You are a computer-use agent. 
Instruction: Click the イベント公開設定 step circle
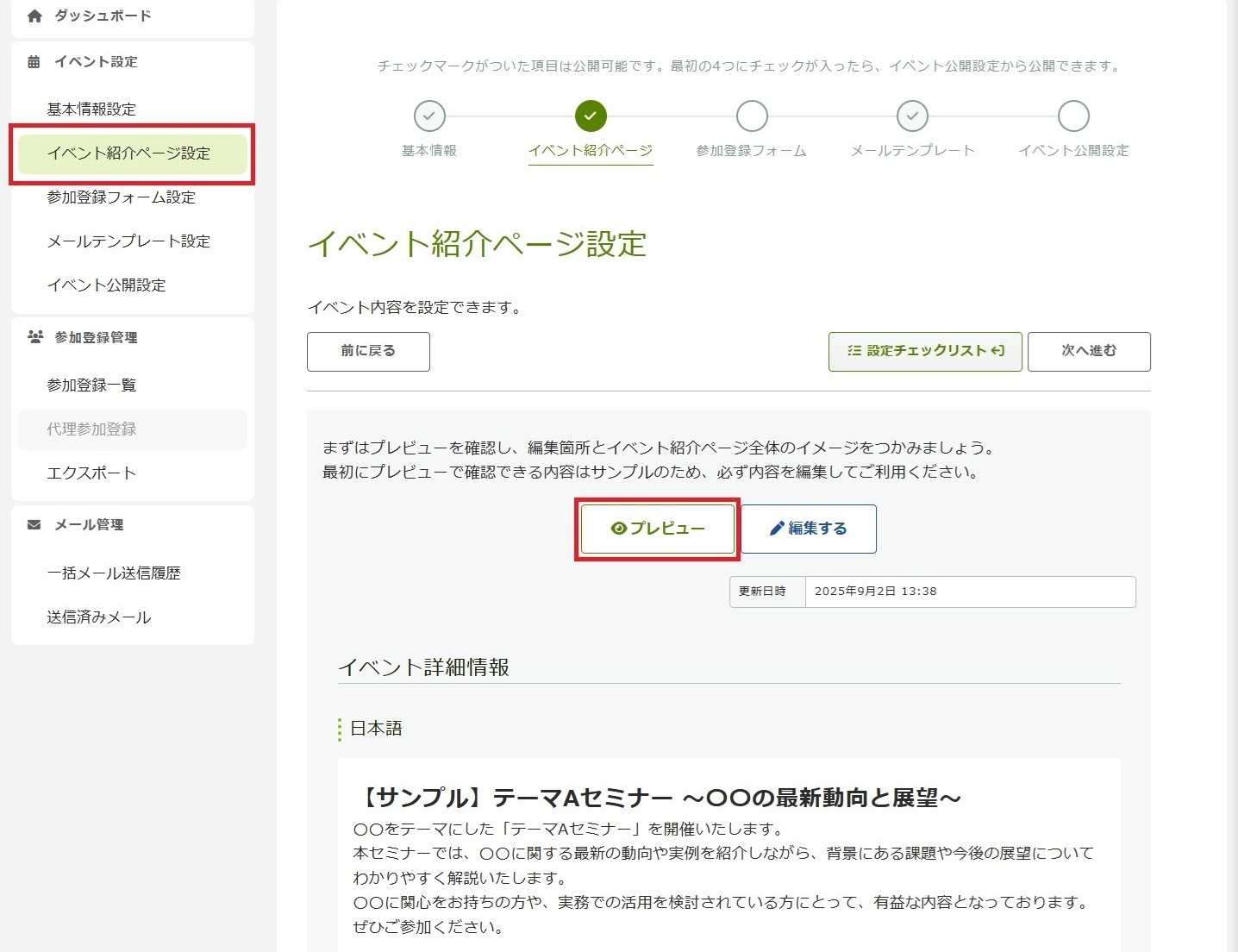(1073, 116)
